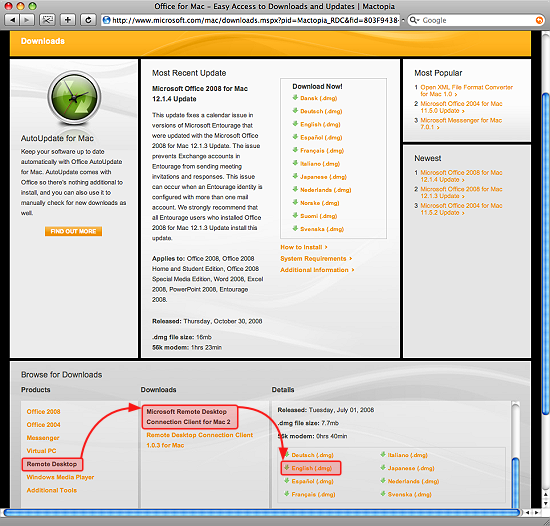This screenshot has height=526, width=550.
Task: Open Office 2004 11.5.2 Update in Newest
Action: tap(461, 209)
